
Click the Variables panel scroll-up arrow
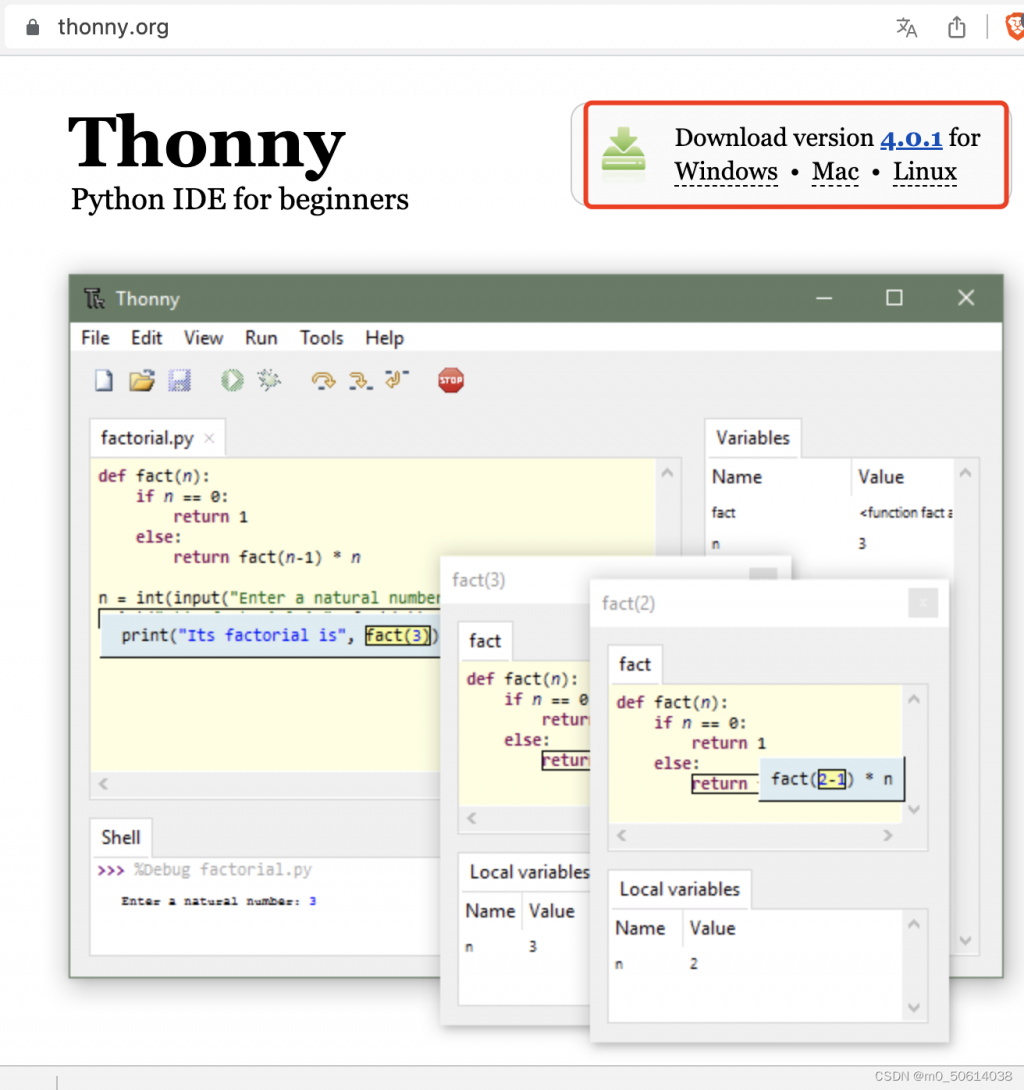point(966,473)
